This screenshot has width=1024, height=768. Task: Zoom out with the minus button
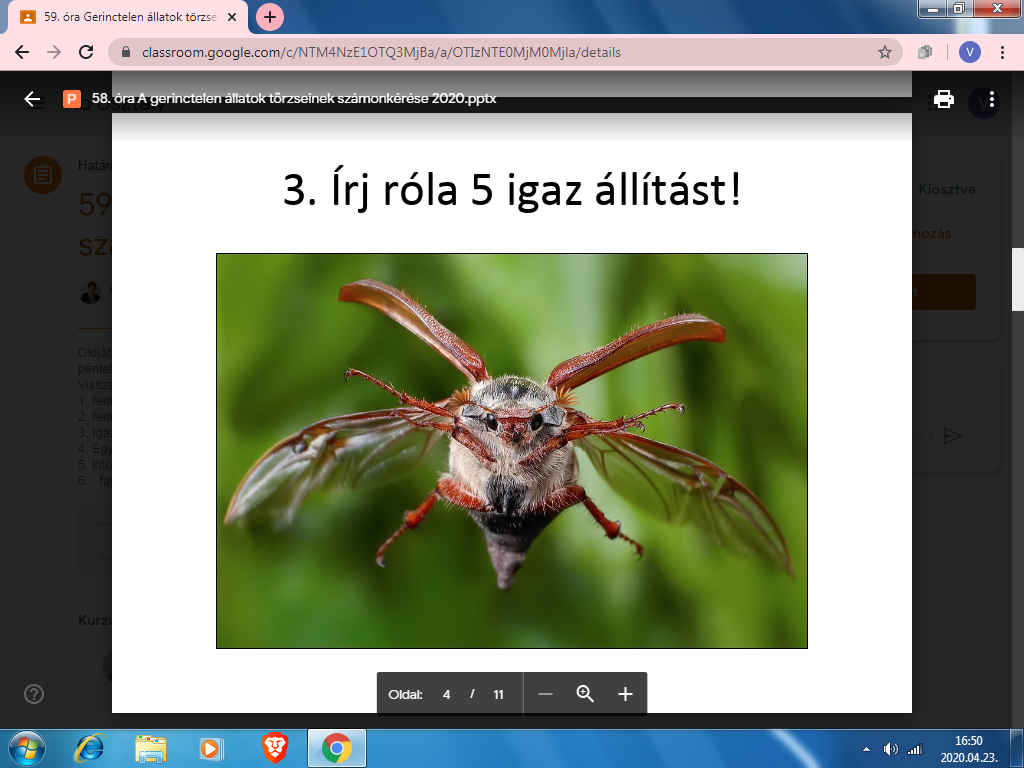point(545,694)
